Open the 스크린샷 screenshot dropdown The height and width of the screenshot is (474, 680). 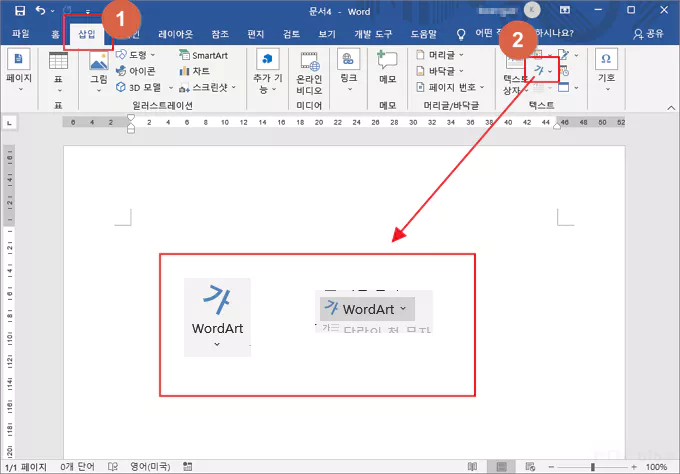208,88
